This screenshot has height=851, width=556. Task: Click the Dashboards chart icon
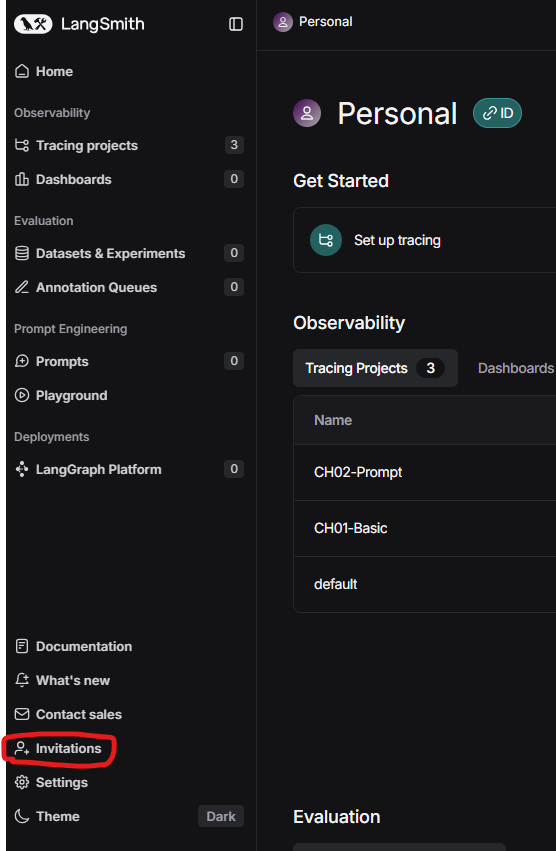pos(22,179)
